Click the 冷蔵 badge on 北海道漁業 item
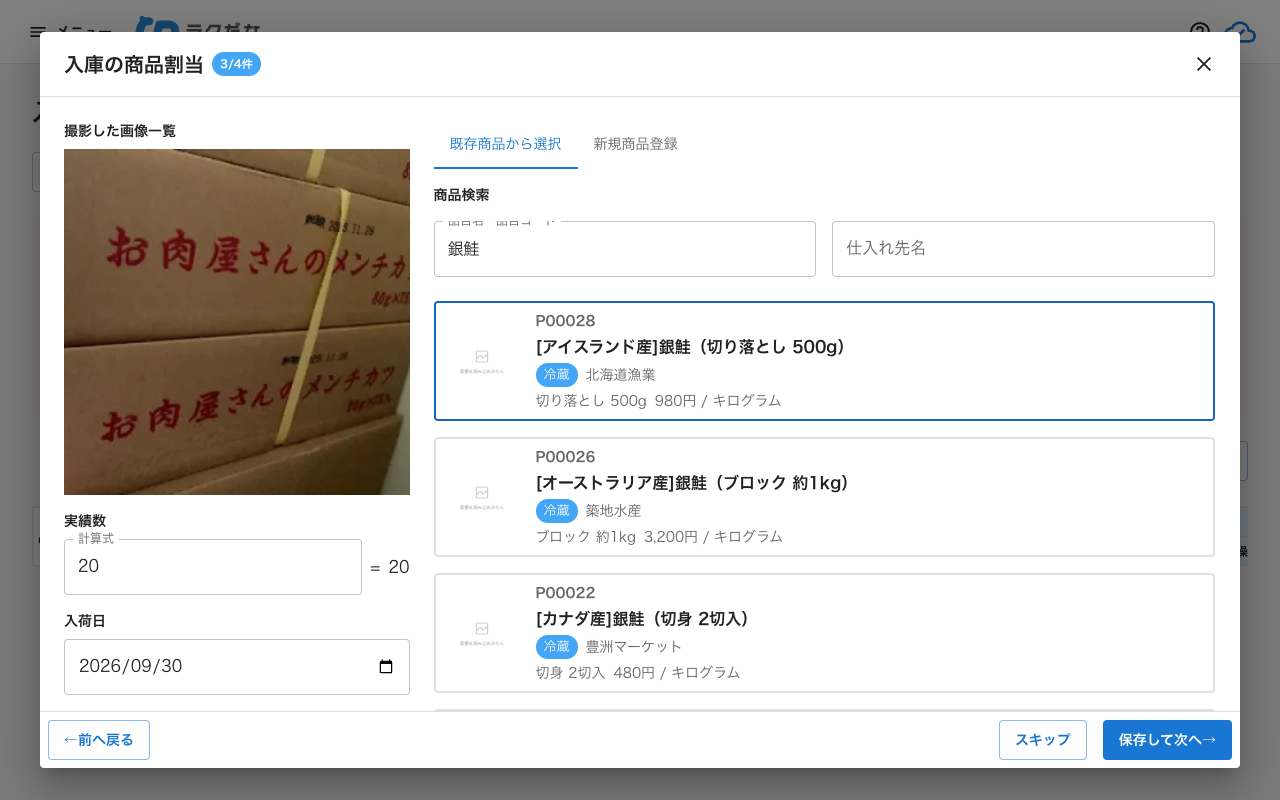This screenshot has width=1280, height=800. 557,375
